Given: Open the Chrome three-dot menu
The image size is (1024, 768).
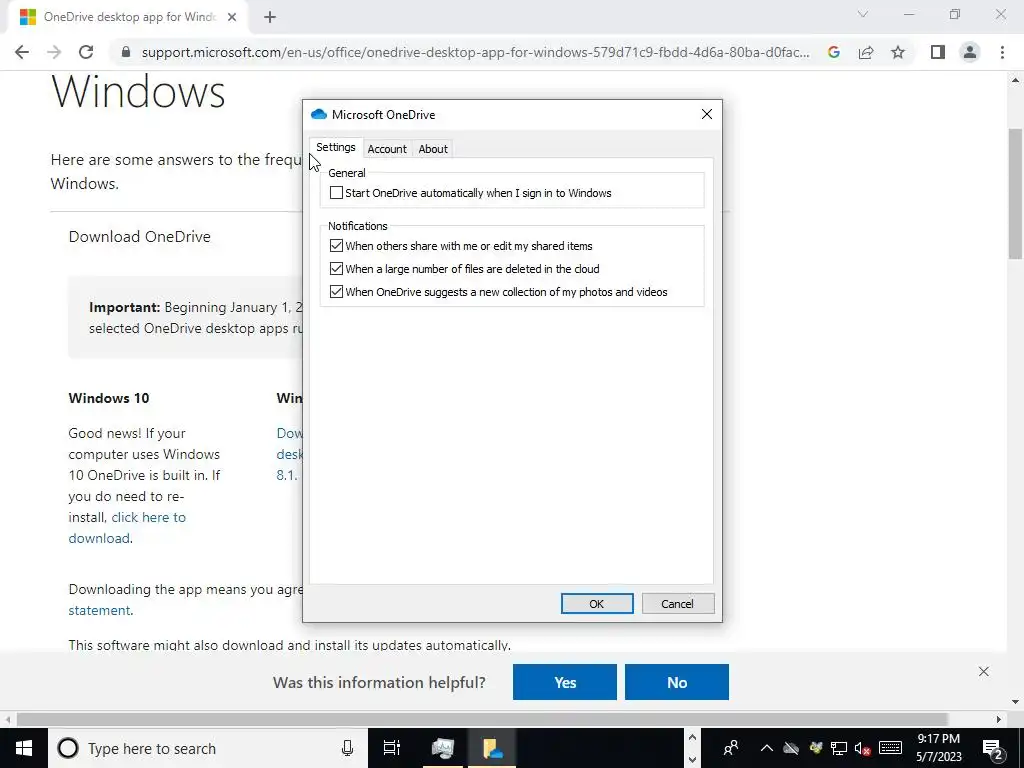Looking at the screenshot, I should 1002,52.
